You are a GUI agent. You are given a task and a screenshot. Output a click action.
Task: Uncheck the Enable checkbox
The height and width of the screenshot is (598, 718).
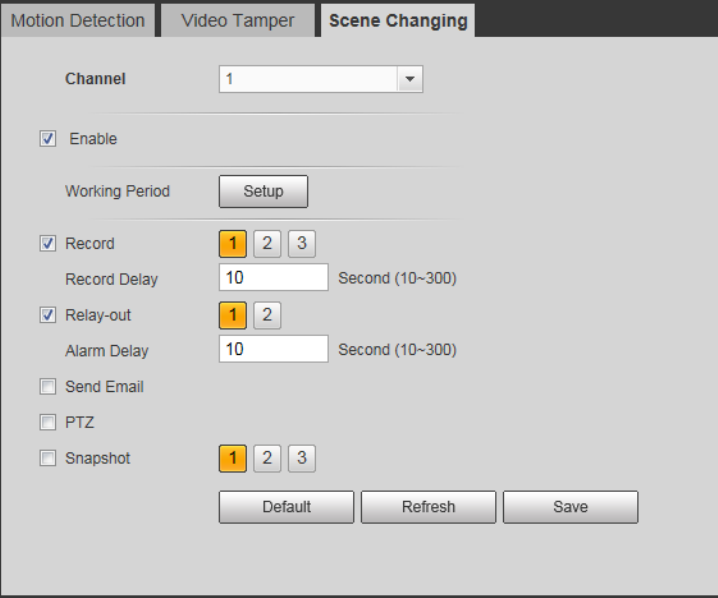[x=48, y=139]
